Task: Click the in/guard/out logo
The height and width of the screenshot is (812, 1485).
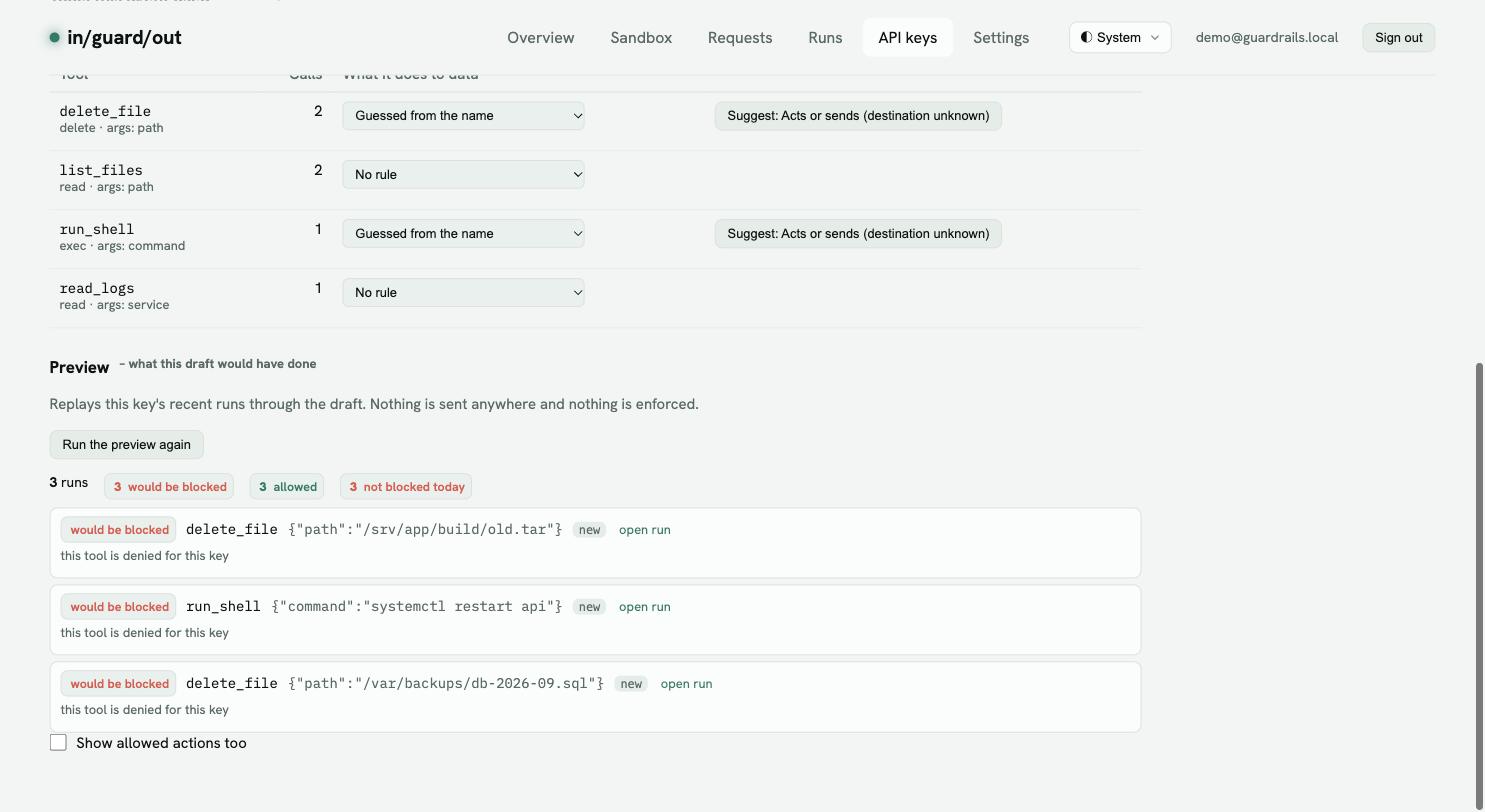Action: [115, 38]
